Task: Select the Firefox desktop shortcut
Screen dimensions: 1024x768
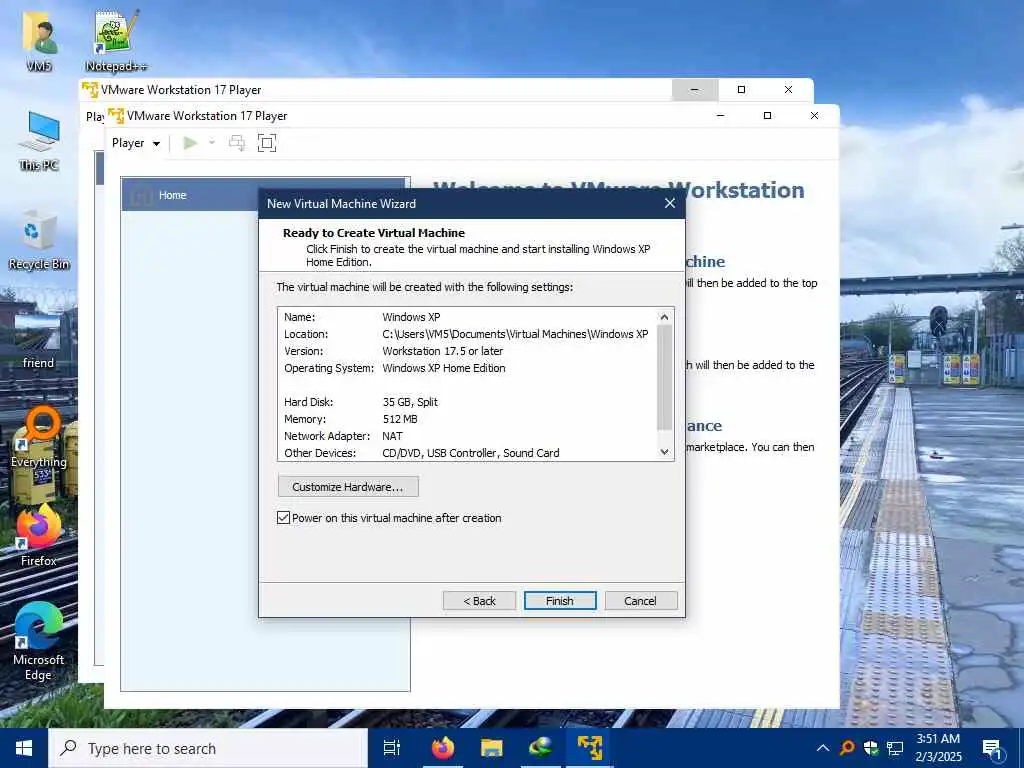Action: [39, 536]
